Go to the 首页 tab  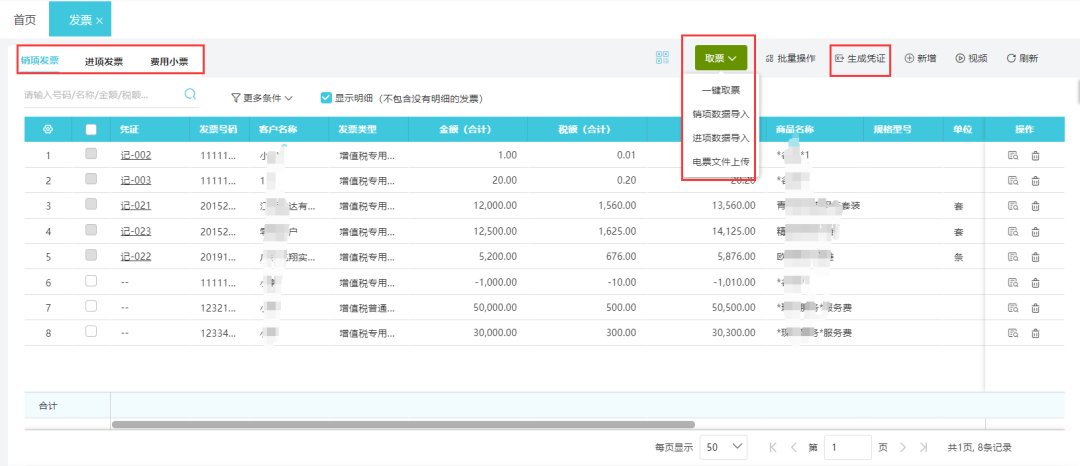25,20
